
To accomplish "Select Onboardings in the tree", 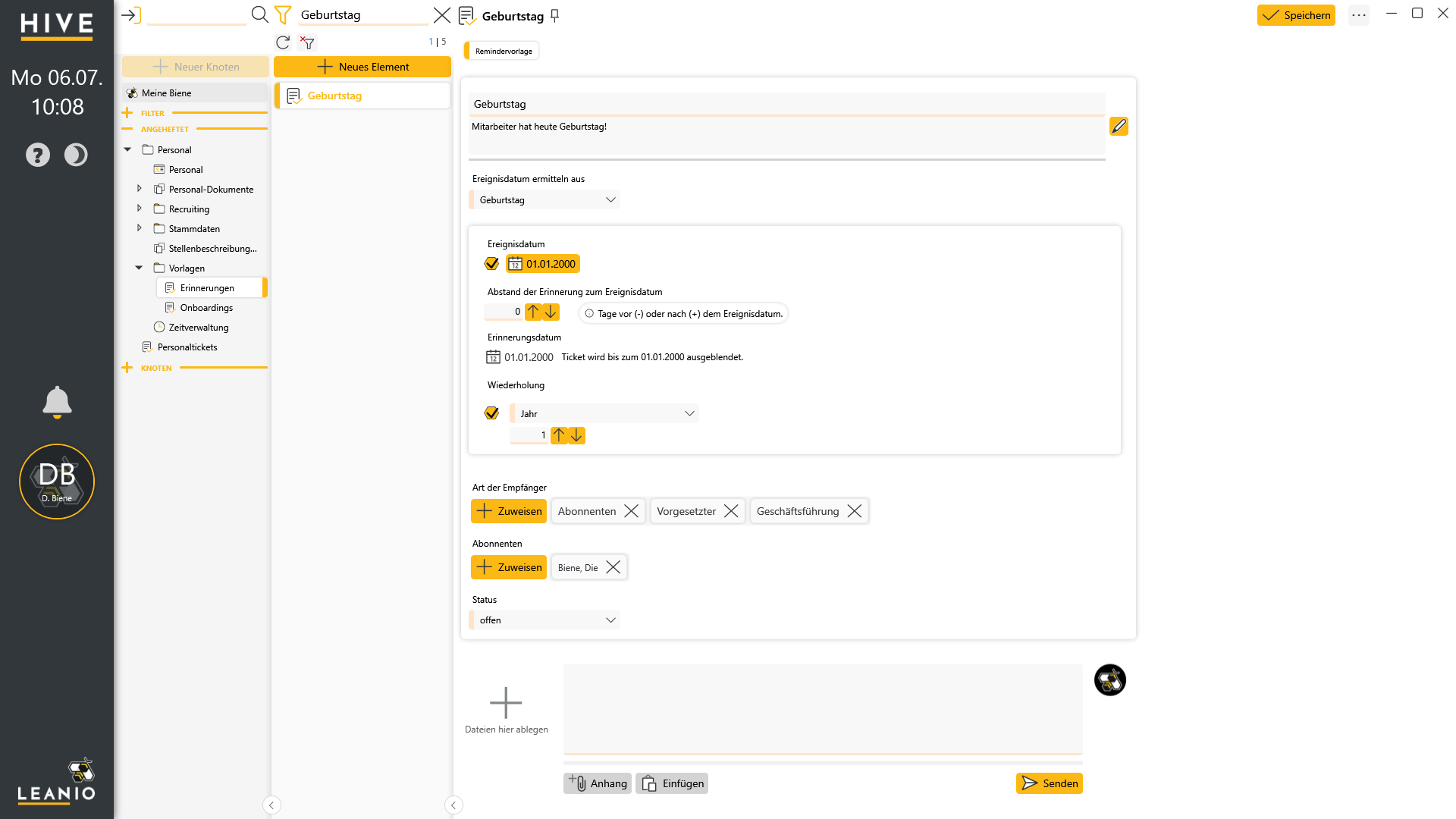I will pyautogui.click(x=206, y=308).
